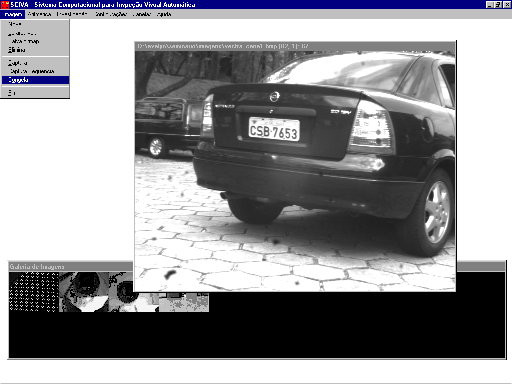The image size is (512, 384).
Task: Click the CSB-7653 license plate in the image
Action: point(274,129)
